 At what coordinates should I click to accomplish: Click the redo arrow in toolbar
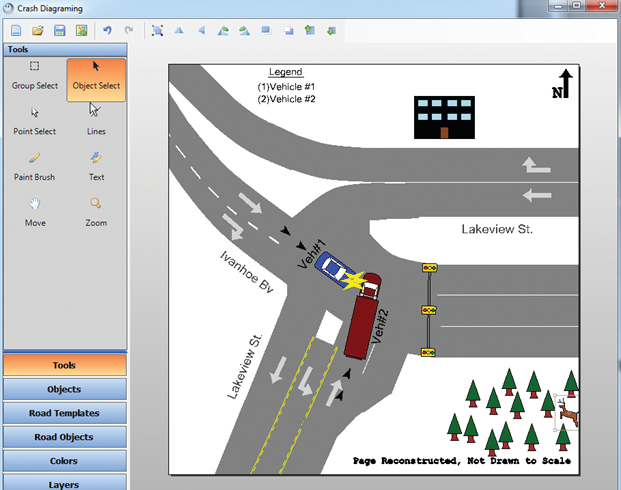coord(129,31)
